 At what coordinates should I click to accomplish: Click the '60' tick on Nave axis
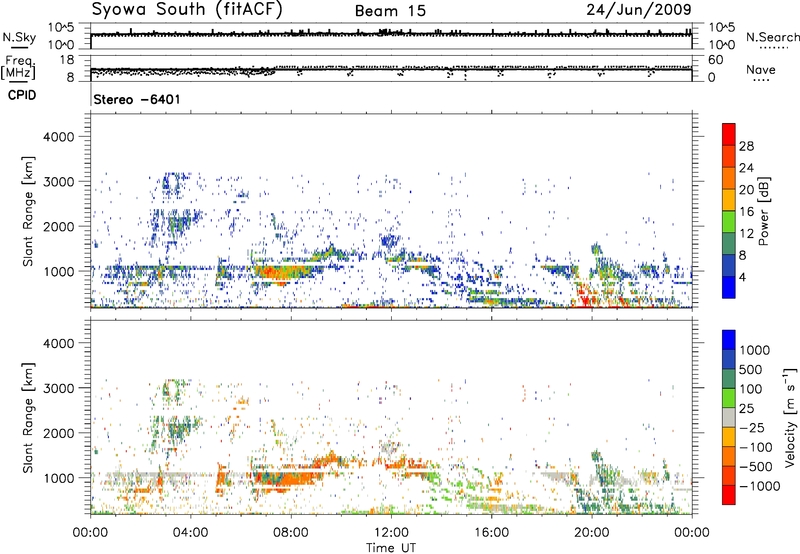(715, 60)
